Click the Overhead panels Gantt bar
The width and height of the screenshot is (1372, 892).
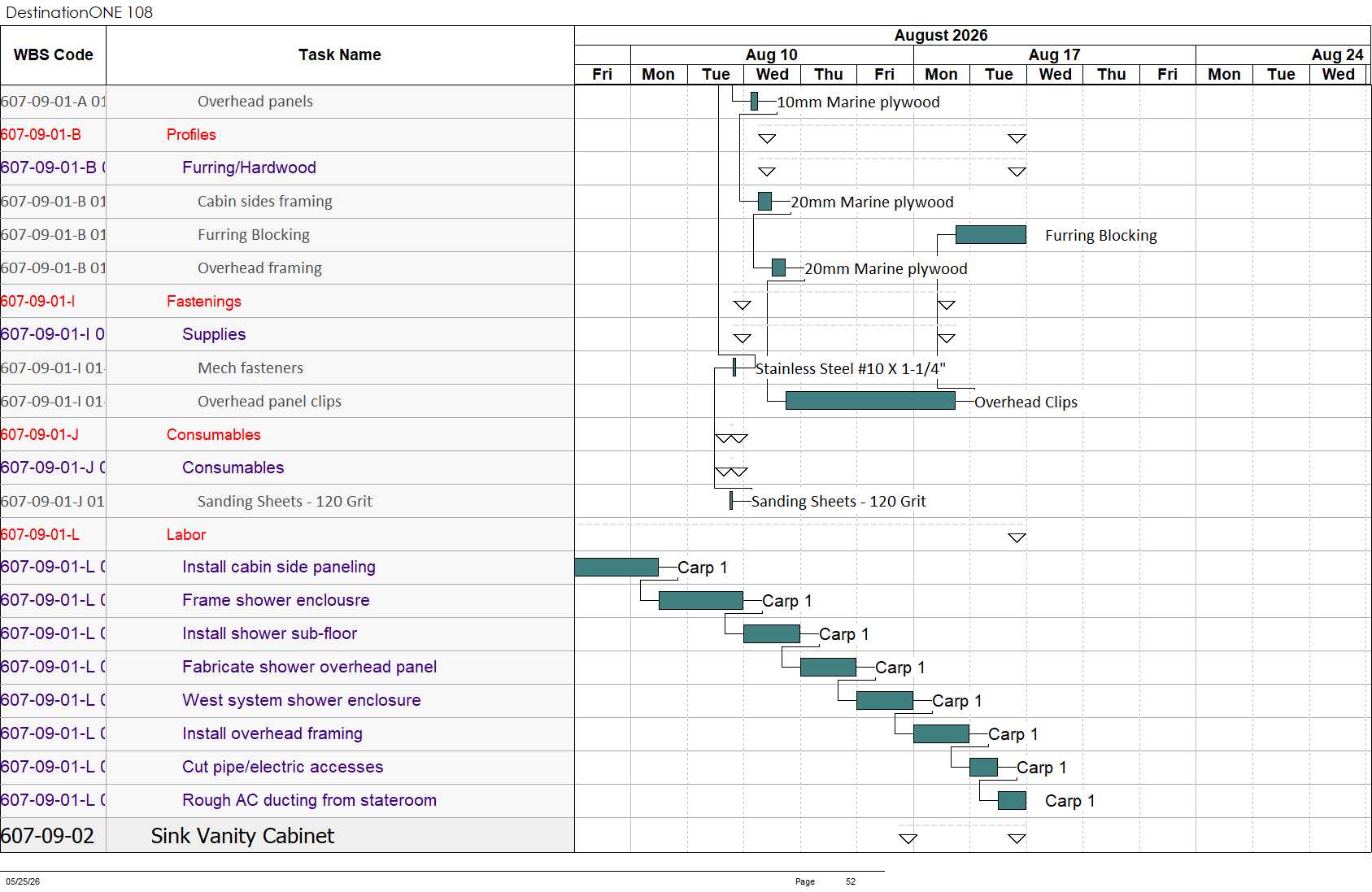pos(754,101)
